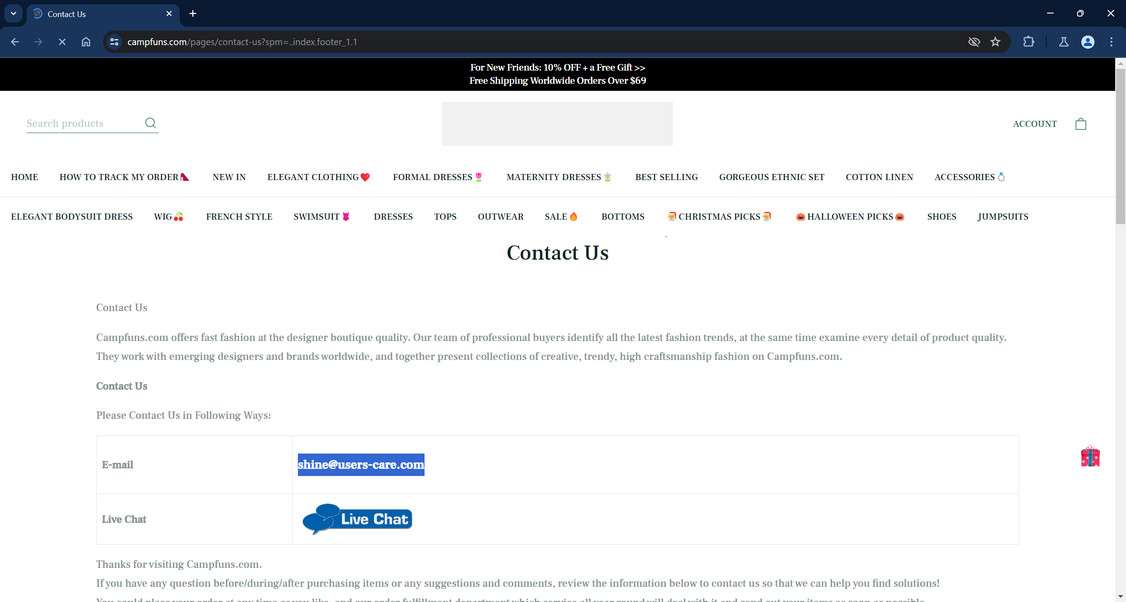This screenshot has width=1126, height=602.
Task: Click the highlighted shine@users-care.com email
Action: pos(361,465)
